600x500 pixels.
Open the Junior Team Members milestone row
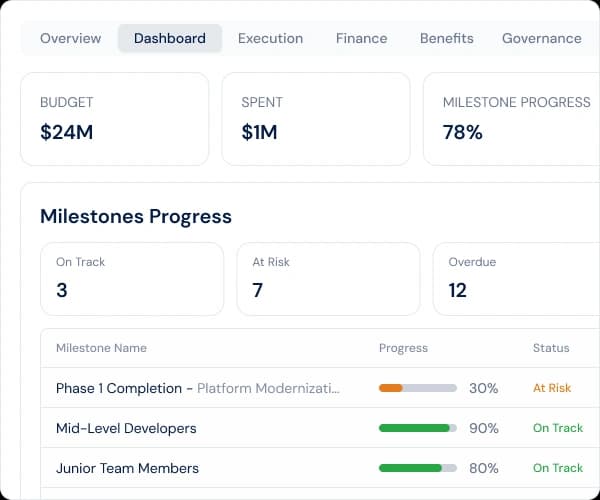pos(320,468)
